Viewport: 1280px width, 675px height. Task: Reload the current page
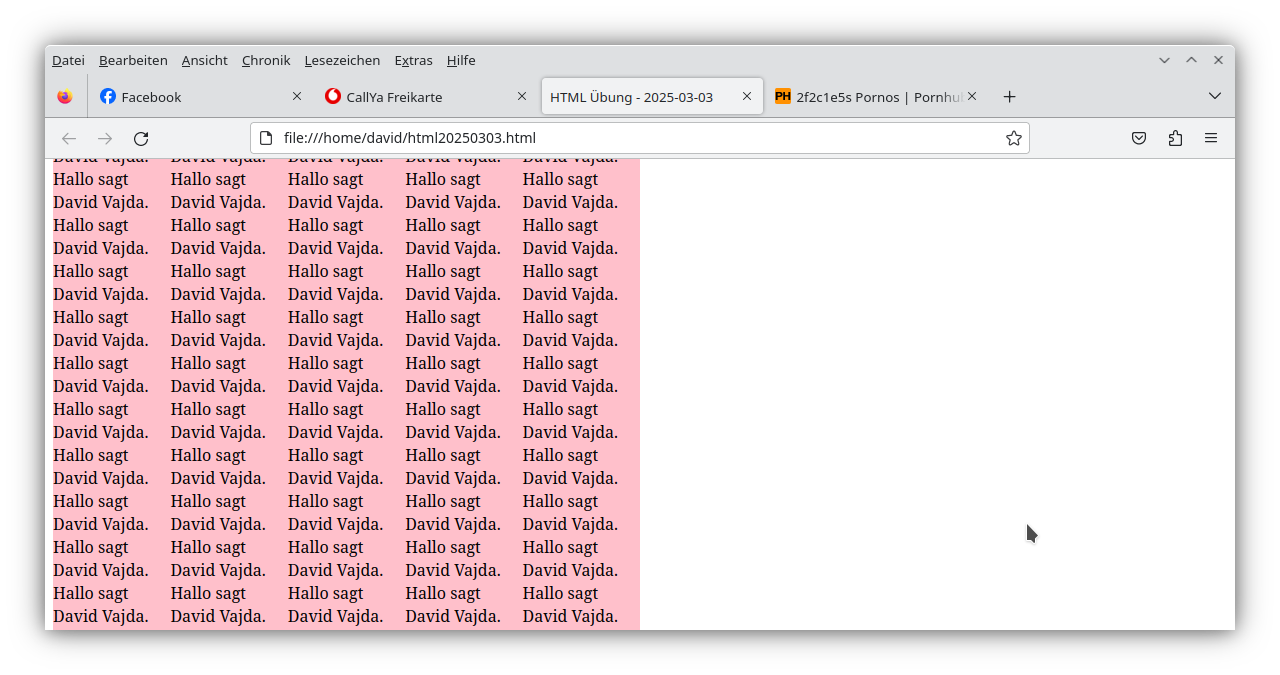click(x=141, y=138)
